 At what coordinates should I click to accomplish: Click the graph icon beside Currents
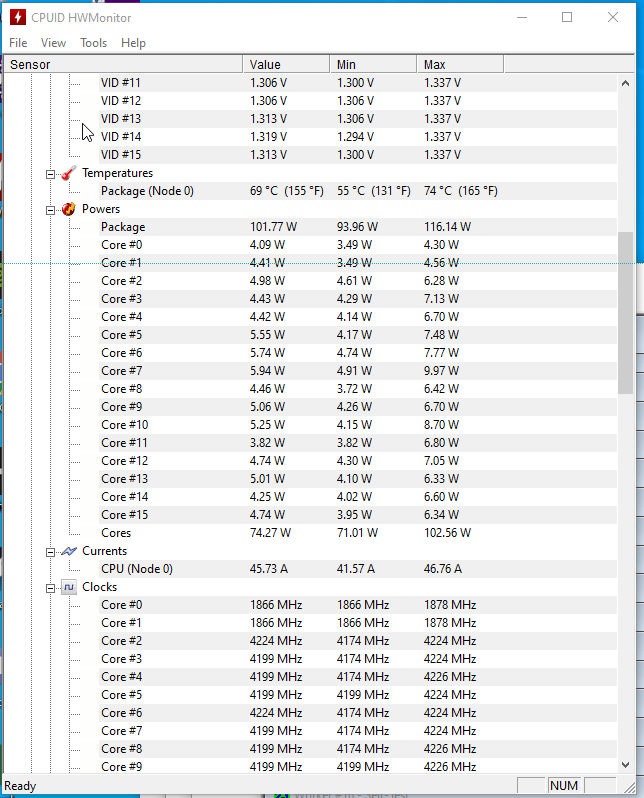(x=69, y=551)
